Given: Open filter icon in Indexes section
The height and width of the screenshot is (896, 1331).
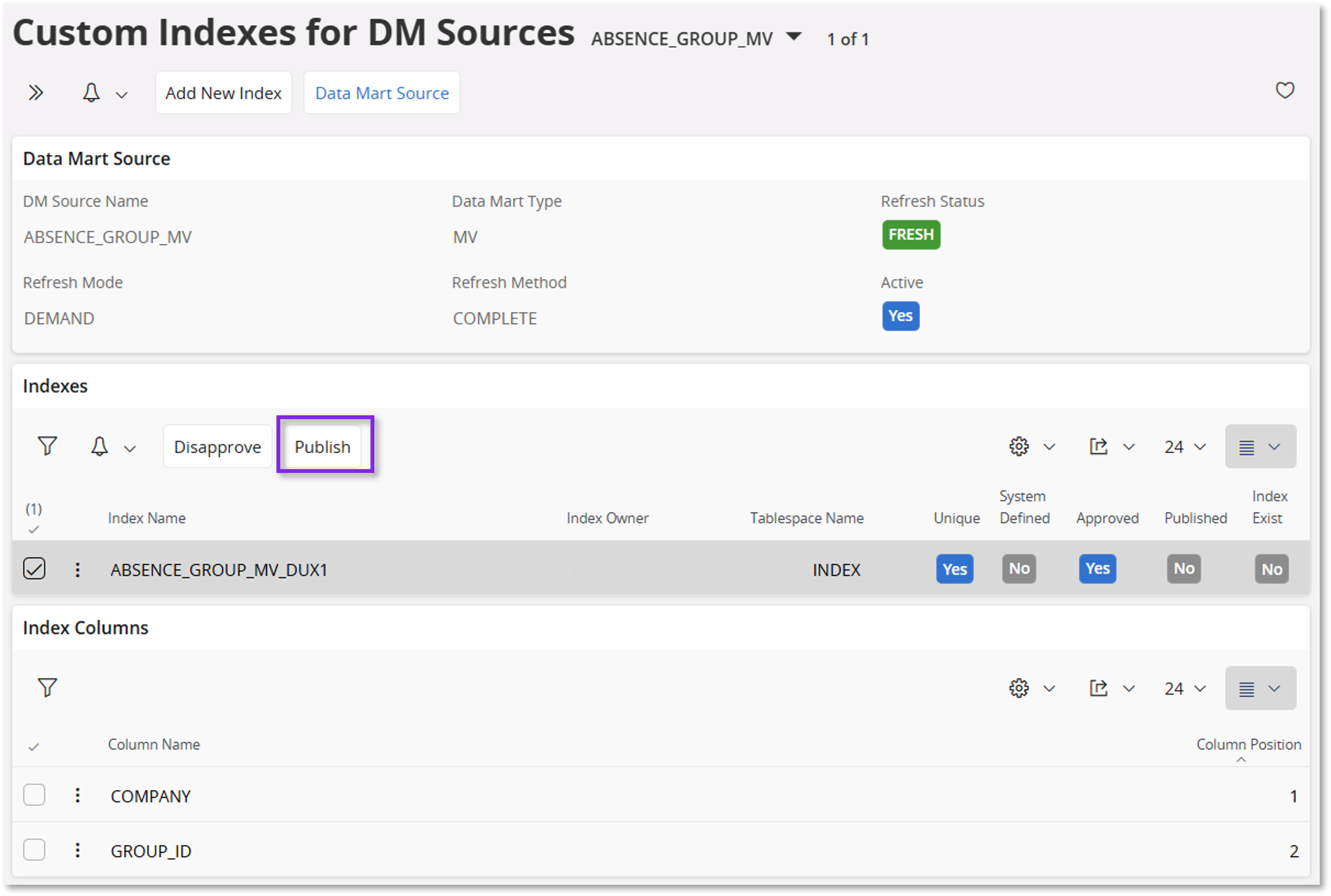Looking at the screenshot, I should (x=48, y=446).
